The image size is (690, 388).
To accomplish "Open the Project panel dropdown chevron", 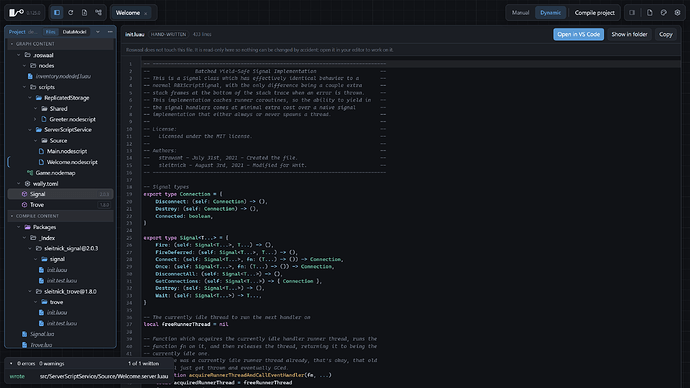I will coord(98,32).
